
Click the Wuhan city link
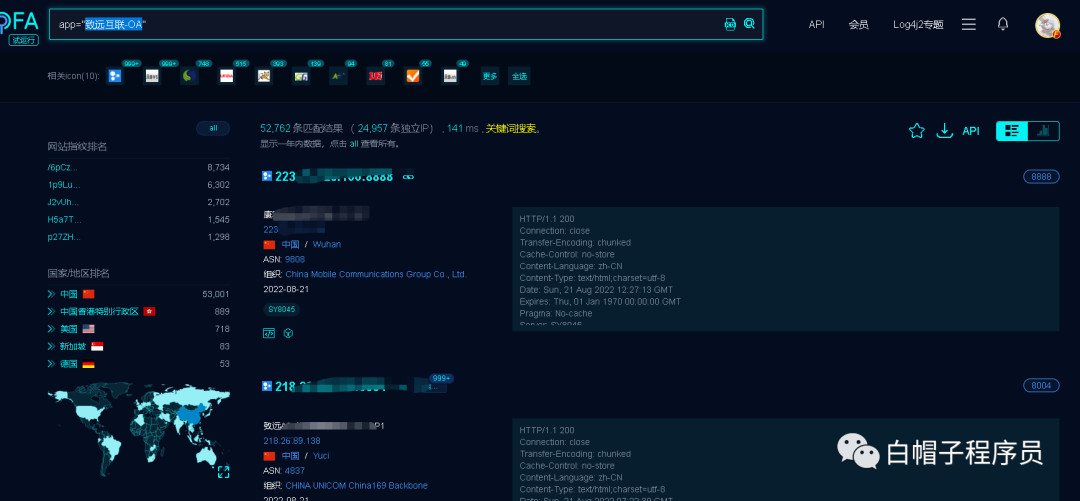pos(326,245)
